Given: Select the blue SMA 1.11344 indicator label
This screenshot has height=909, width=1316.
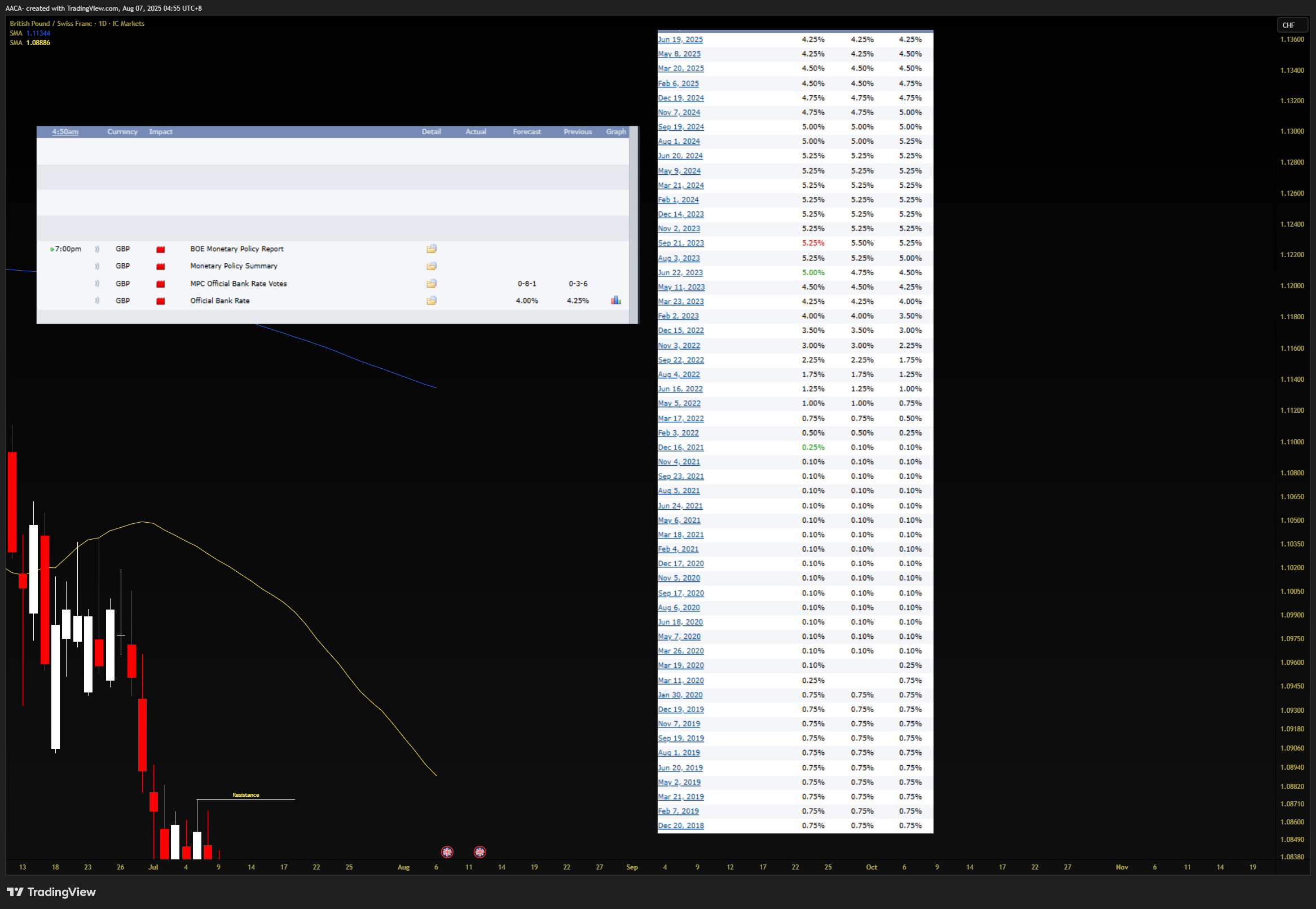Looking at the screenshot, I should 30,33.
